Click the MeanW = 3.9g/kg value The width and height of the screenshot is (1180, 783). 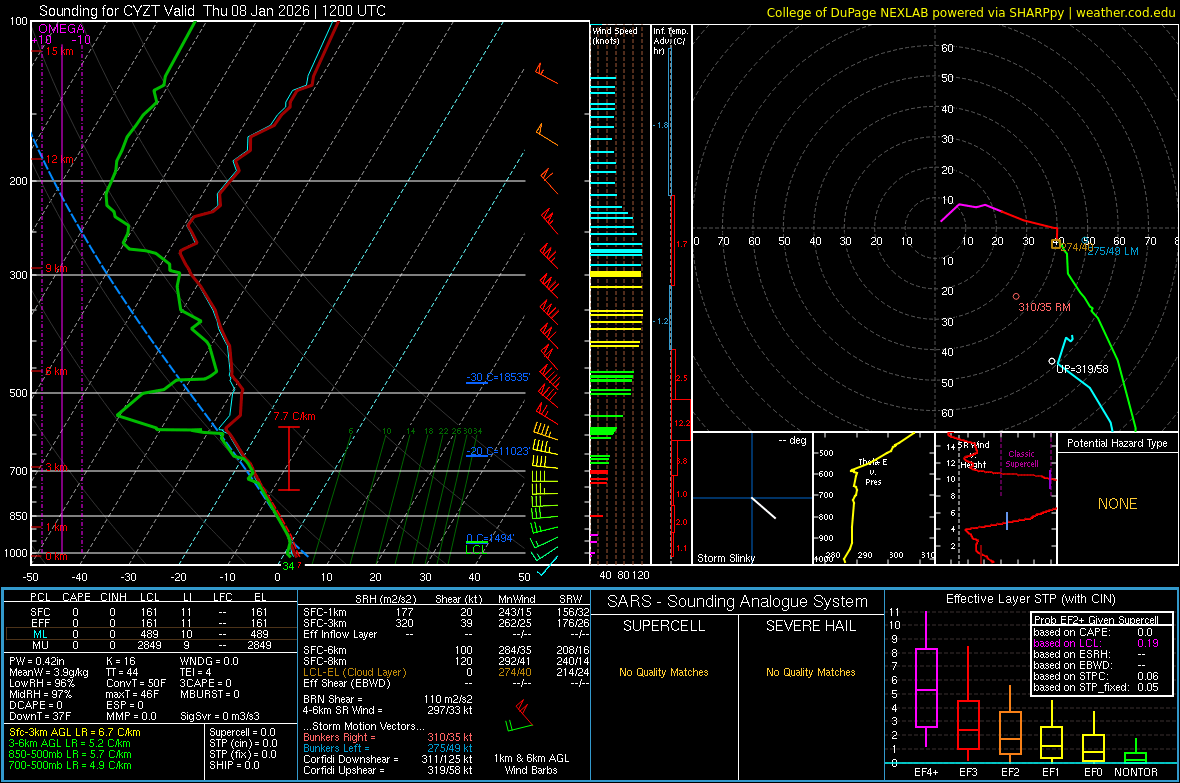coord(48,672)
